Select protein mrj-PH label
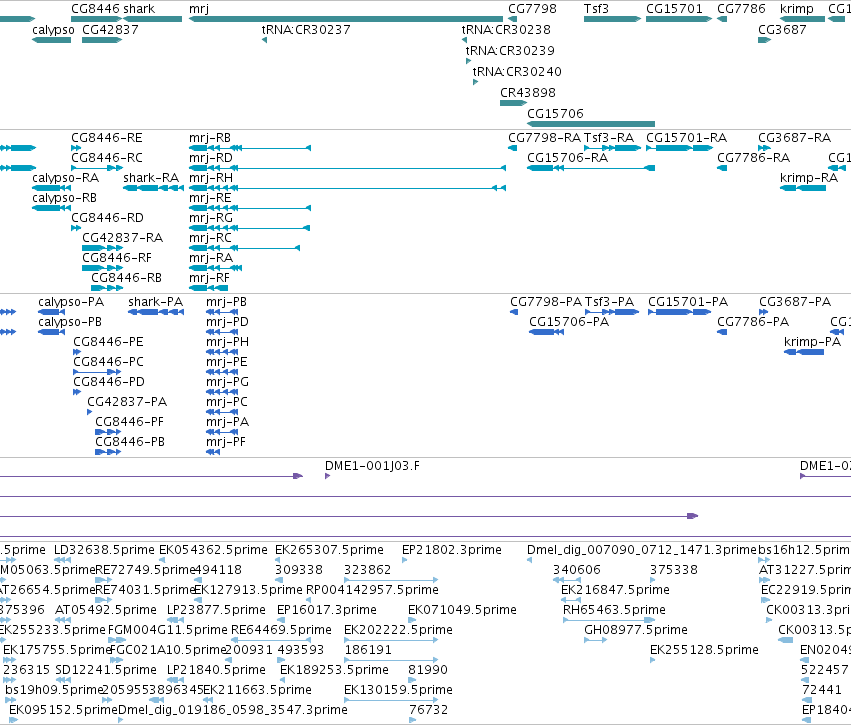Viewport: 851px width, 725px height. [228, 342]
